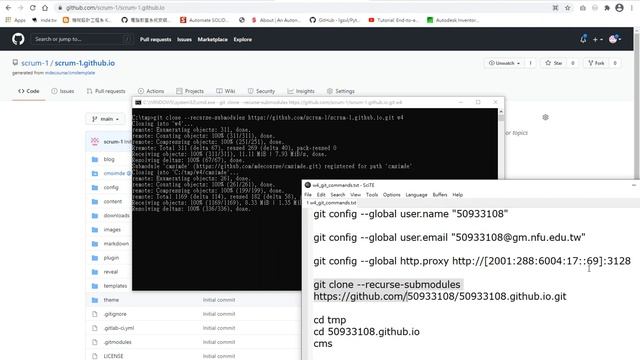Open the templates folder
Screen dimensions: 640x360
pyautogui.click(x=115, y=286)
